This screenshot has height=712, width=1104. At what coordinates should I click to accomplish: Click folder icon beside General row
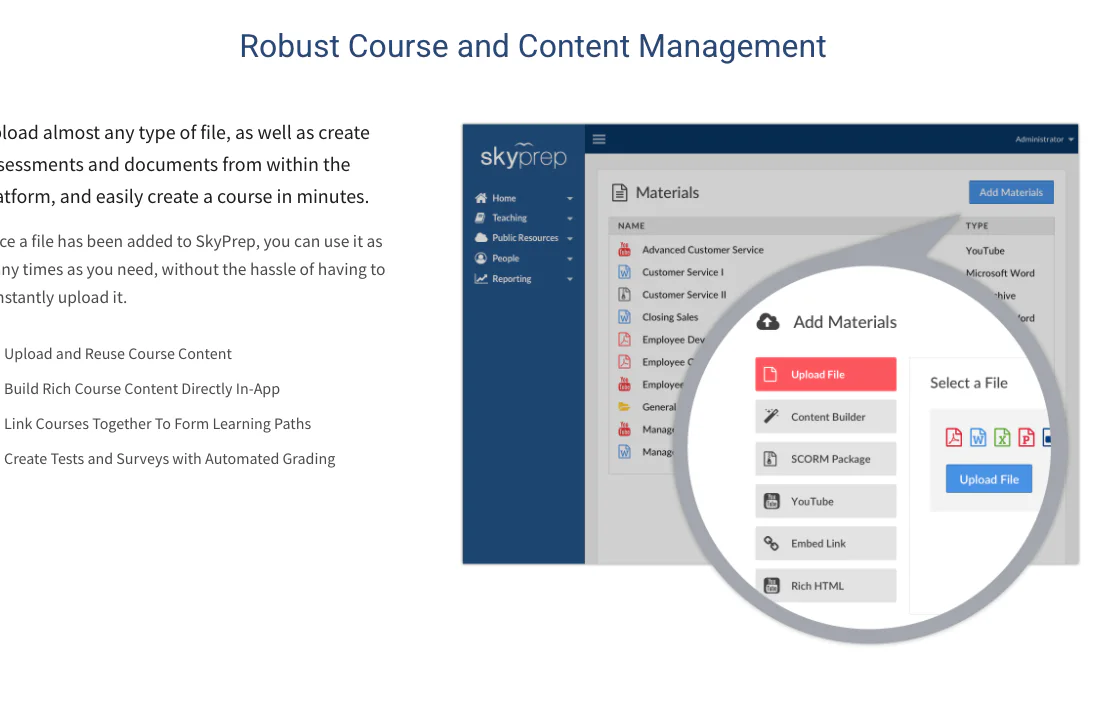click(x=624, y=406)
